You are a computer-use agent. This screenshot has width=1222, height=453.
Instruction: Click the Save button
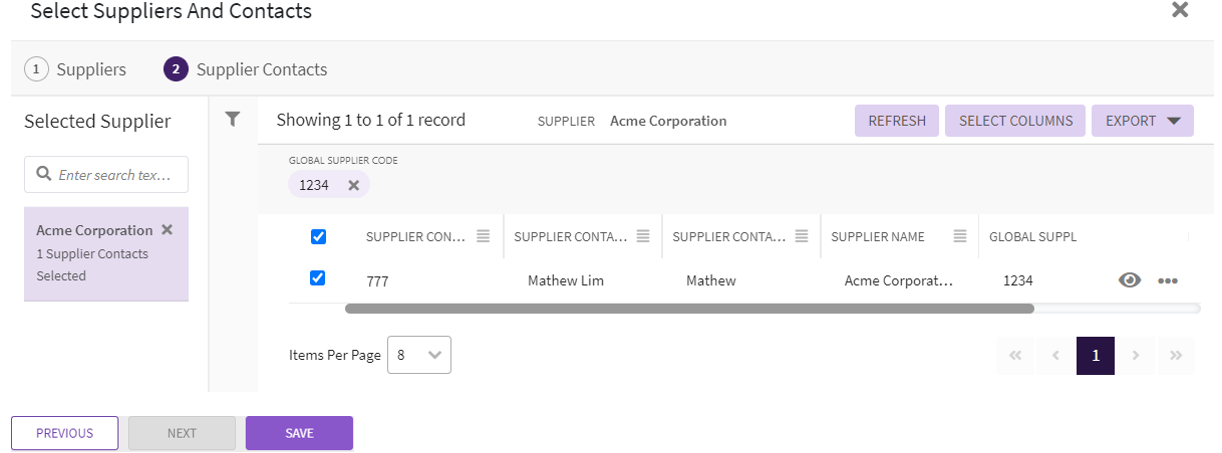(299, 433)
